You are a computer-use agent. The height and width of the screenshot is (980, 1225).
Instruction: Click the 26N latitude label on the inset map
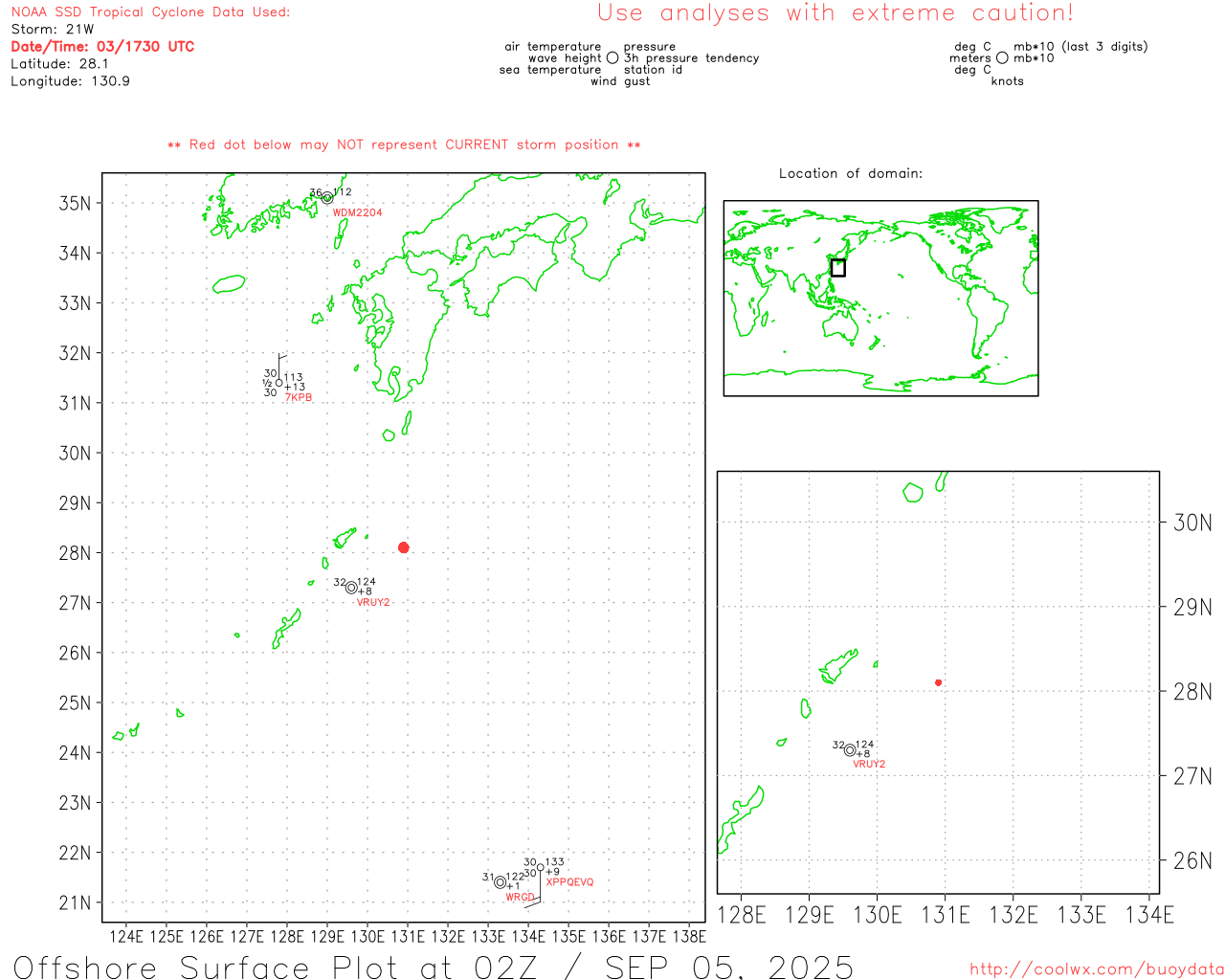pyautogui.click(x=1192, y=860)
